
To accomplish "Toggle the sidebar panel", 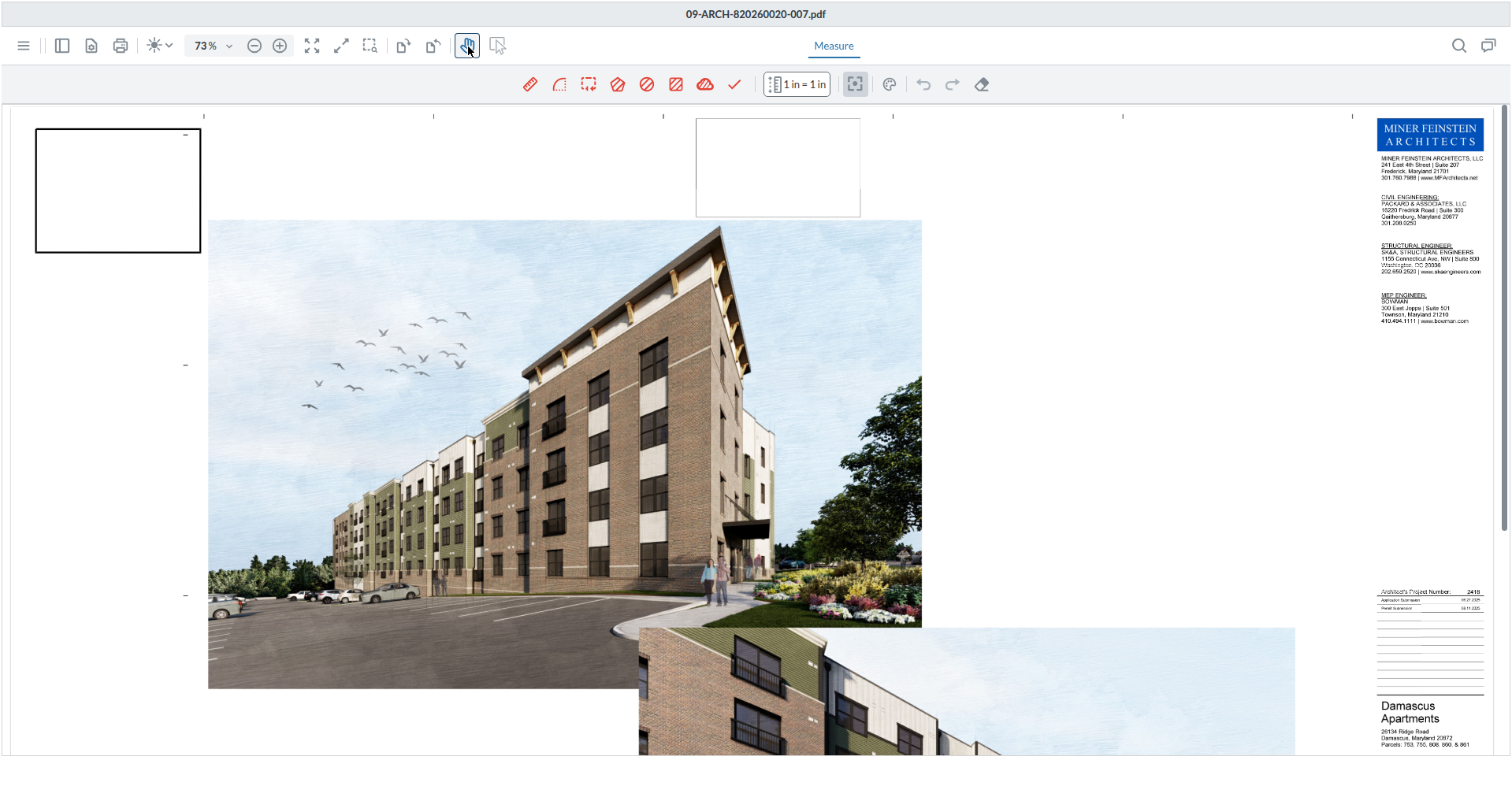I will 62,46.
